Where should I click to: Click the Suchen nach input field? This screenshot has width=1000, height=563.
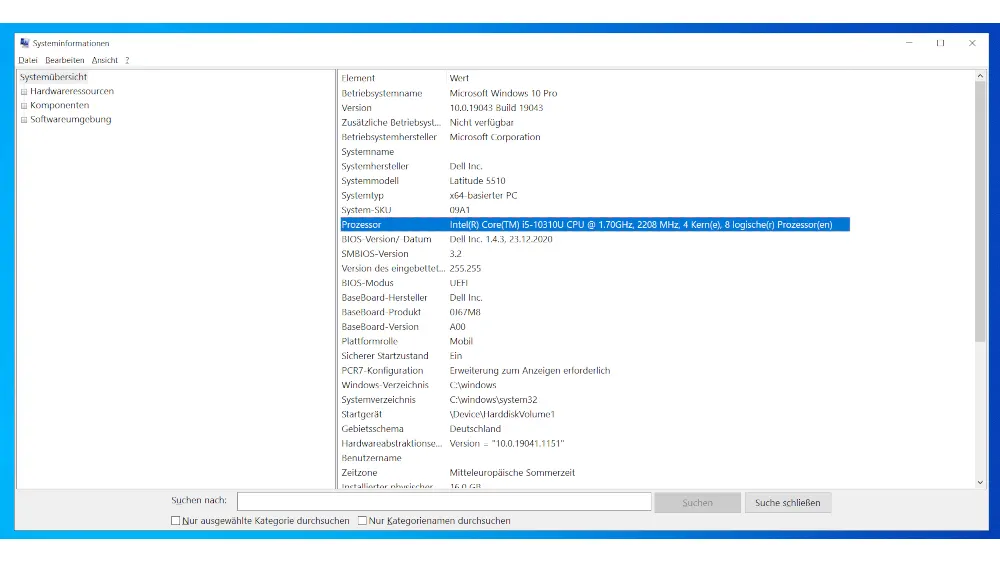pos(444,501)
